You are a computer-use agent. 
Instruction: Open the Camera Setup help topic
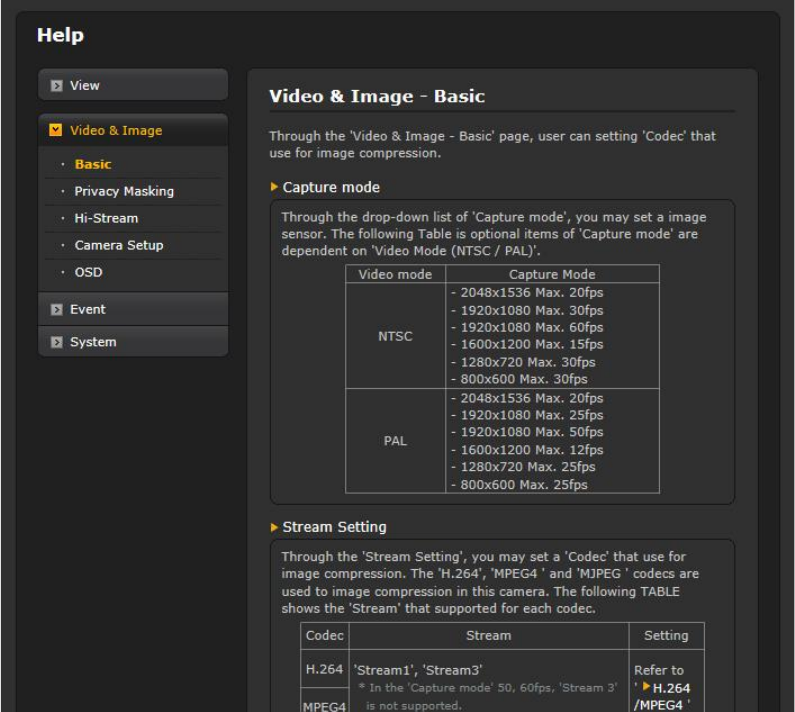point(119,245)
